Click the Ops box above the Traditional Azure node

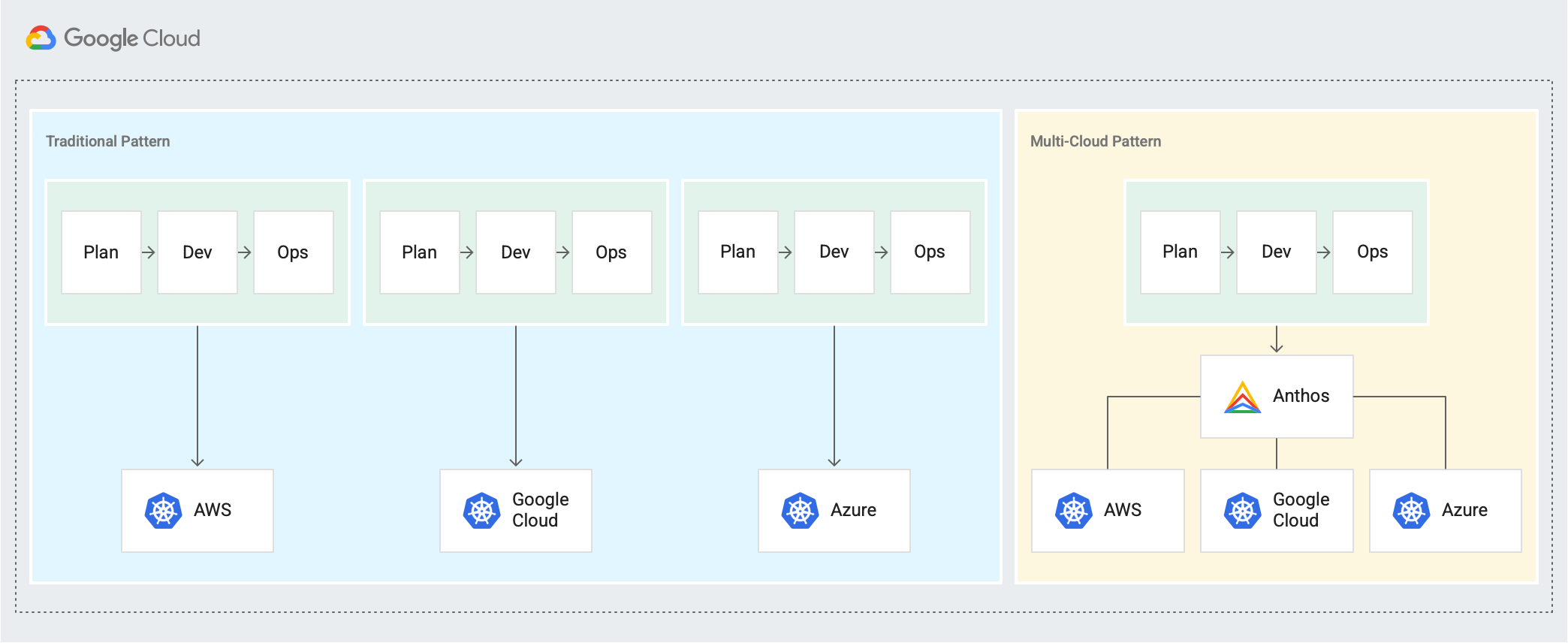(930, 252)
